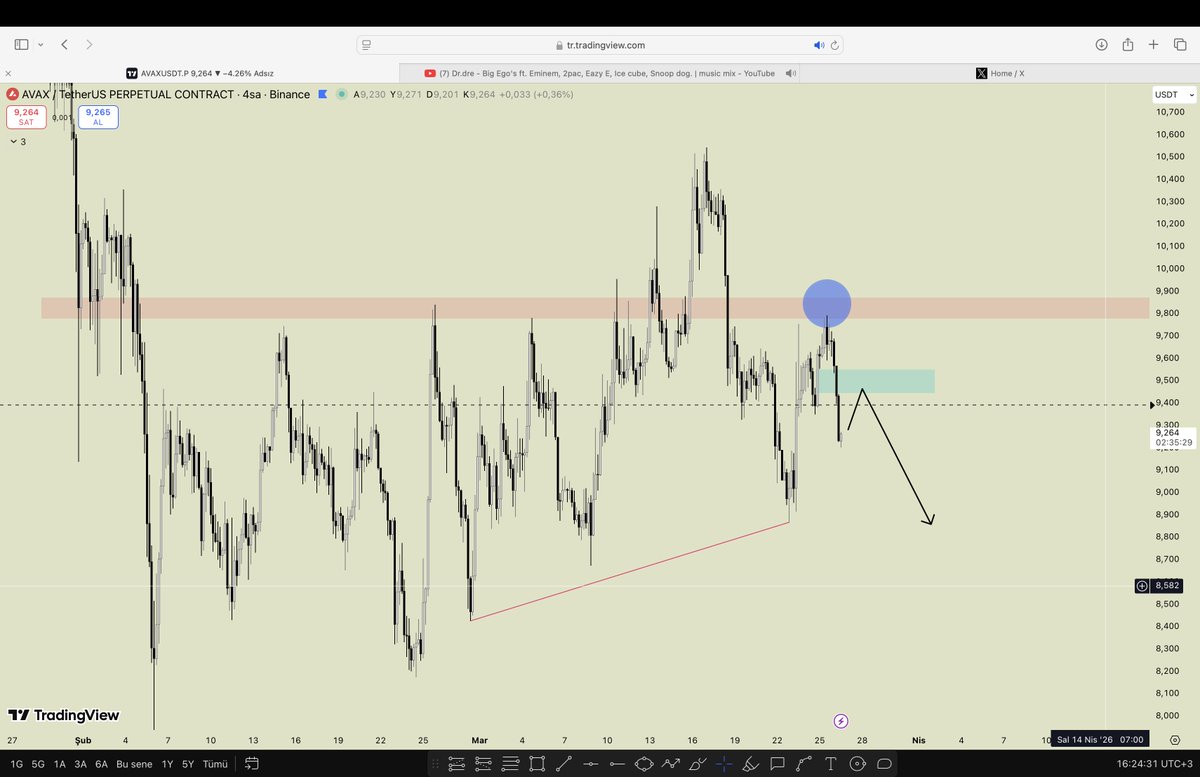Open the Safari downloads icon
Screen dimensions: 1200x777
click(x=1101, y=45)
